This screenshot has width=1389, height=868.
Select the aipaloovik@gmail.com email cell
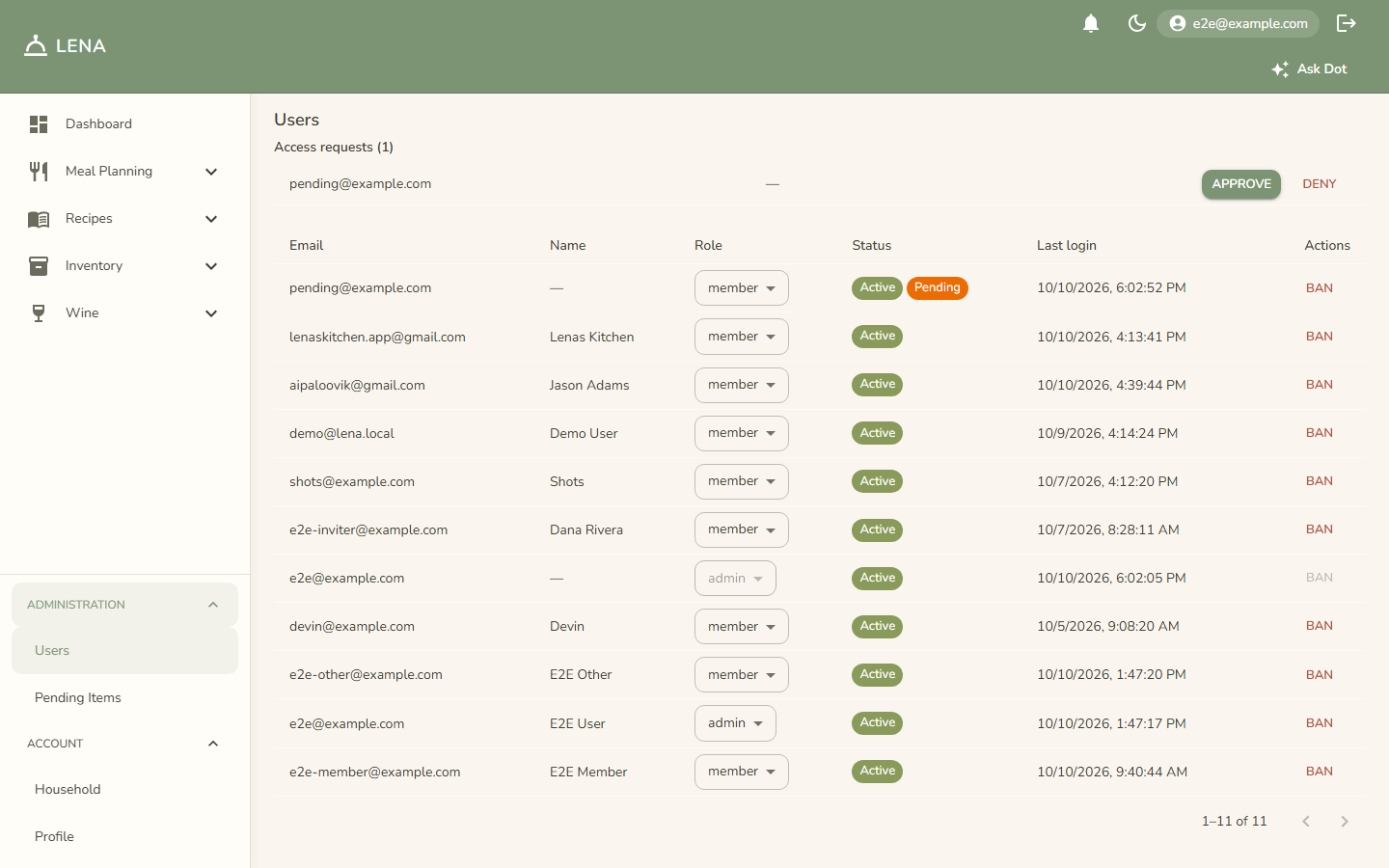click(x=357, y=385)
